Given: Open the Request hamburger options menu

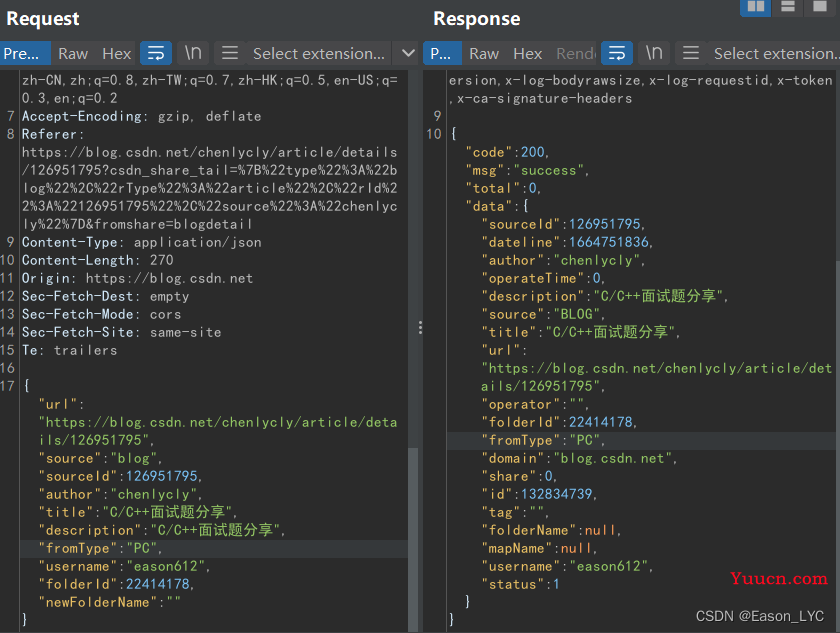Looking at the screenshot, I should [x=230, y=54].
